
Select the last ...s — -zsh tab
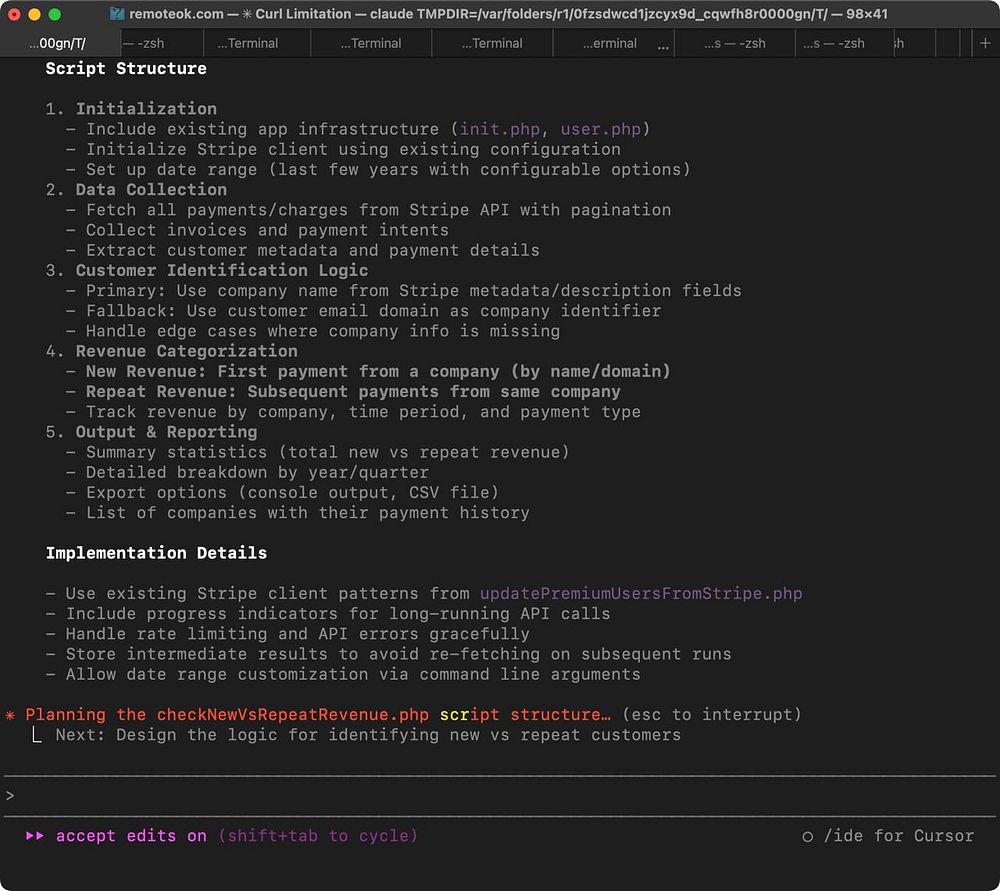(x=834, y=43)
